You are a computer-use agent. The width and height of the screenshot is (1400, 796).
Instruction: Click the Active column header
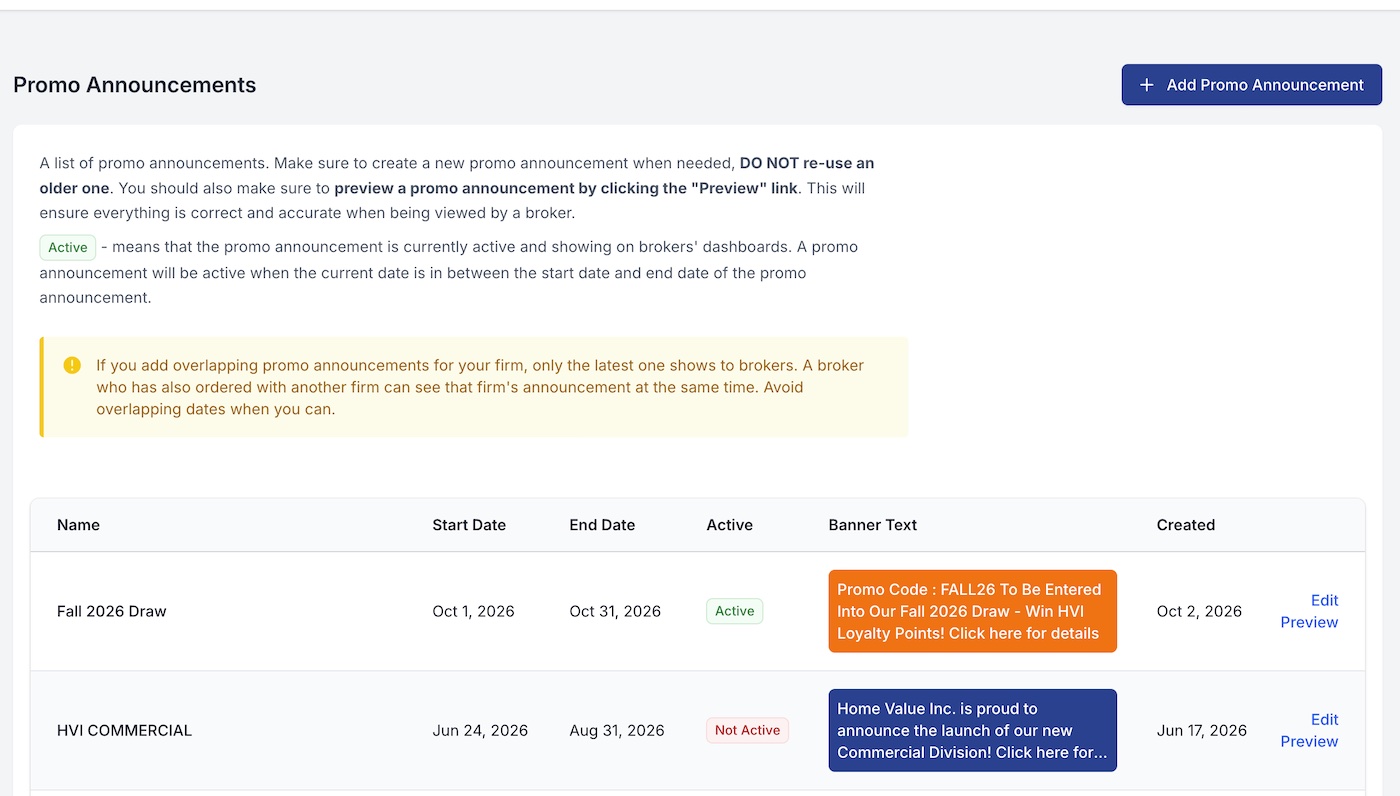729,525
